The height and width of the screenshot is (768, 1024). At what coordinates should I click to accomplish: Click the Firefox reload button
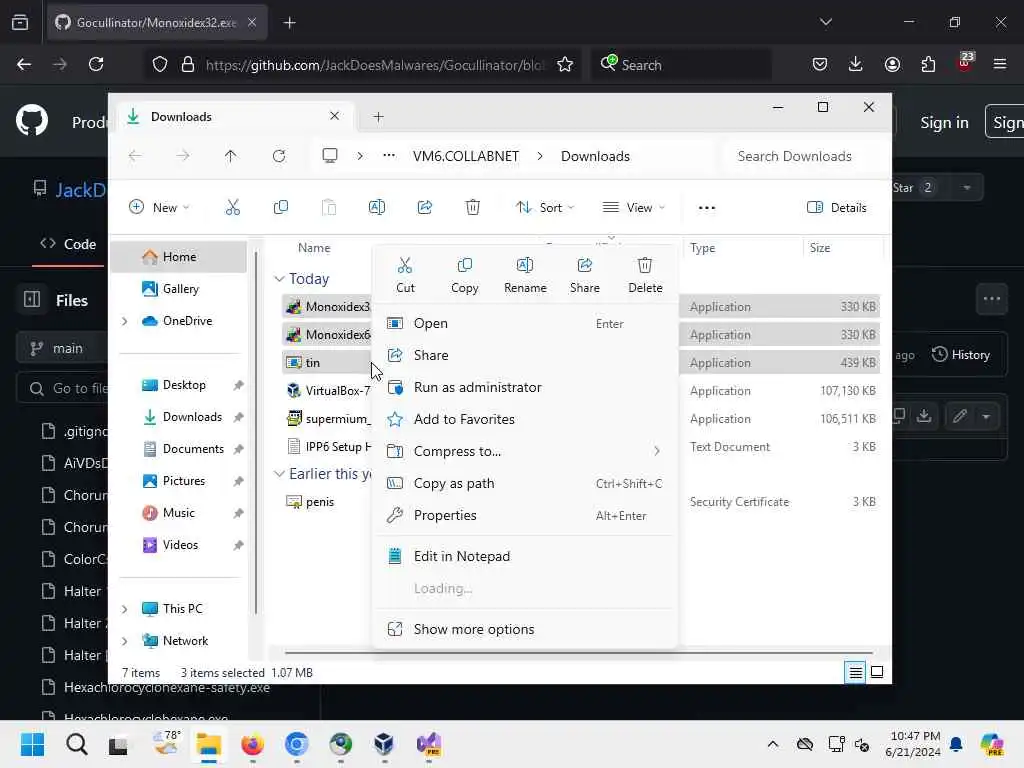[x=96, y=64]
